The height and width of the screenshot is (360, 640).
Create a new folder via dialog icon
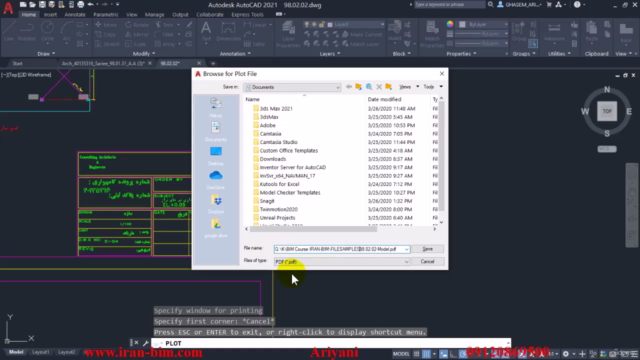389,87
